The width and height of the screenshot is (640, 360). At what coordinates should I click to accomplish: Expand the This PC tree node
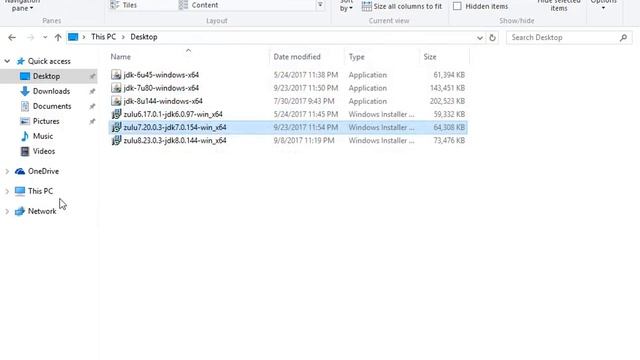(x=7, y=191)
